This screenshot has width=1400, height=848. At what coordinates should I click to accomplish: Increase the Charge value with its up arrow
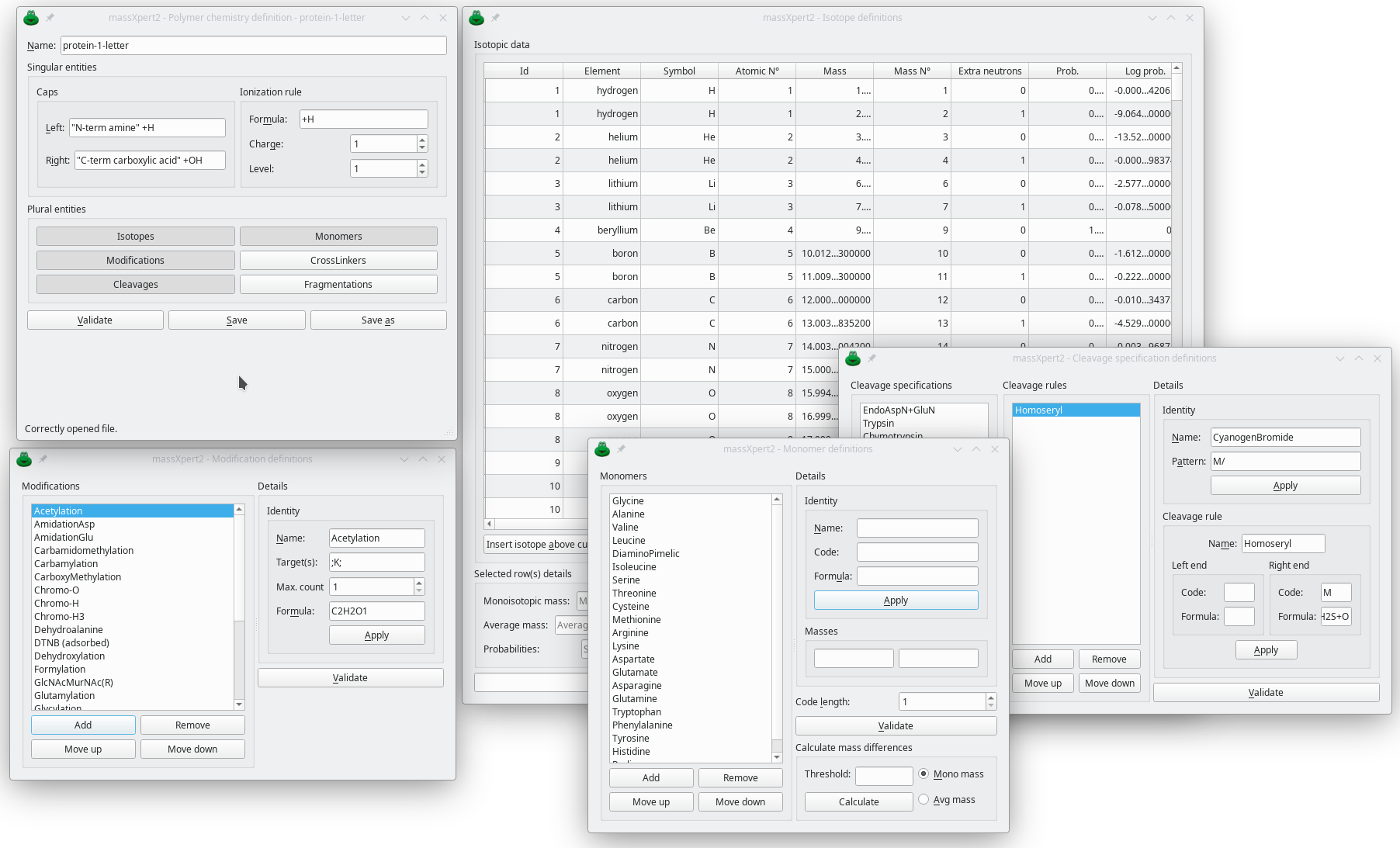tap(421, 140)
